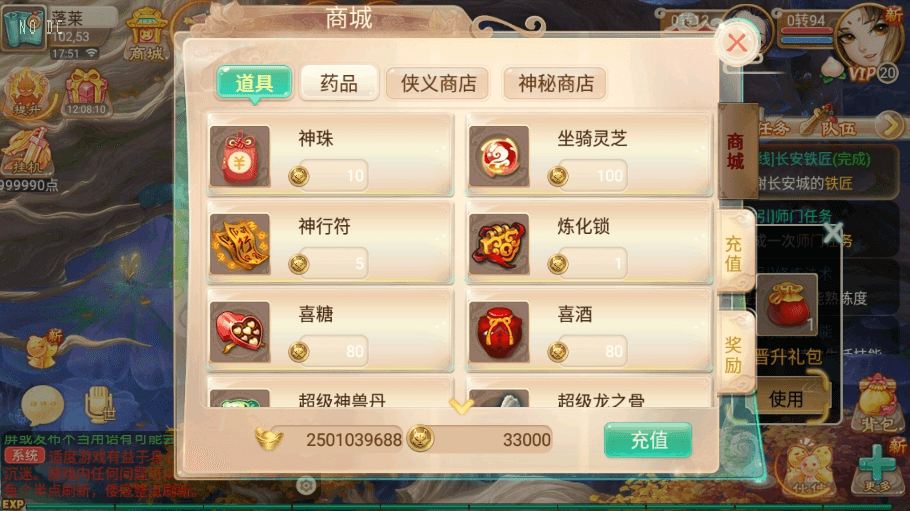Open the 侠义商店 tab
The height and width of the screenshot is (511, 910).
coord(438,83)
